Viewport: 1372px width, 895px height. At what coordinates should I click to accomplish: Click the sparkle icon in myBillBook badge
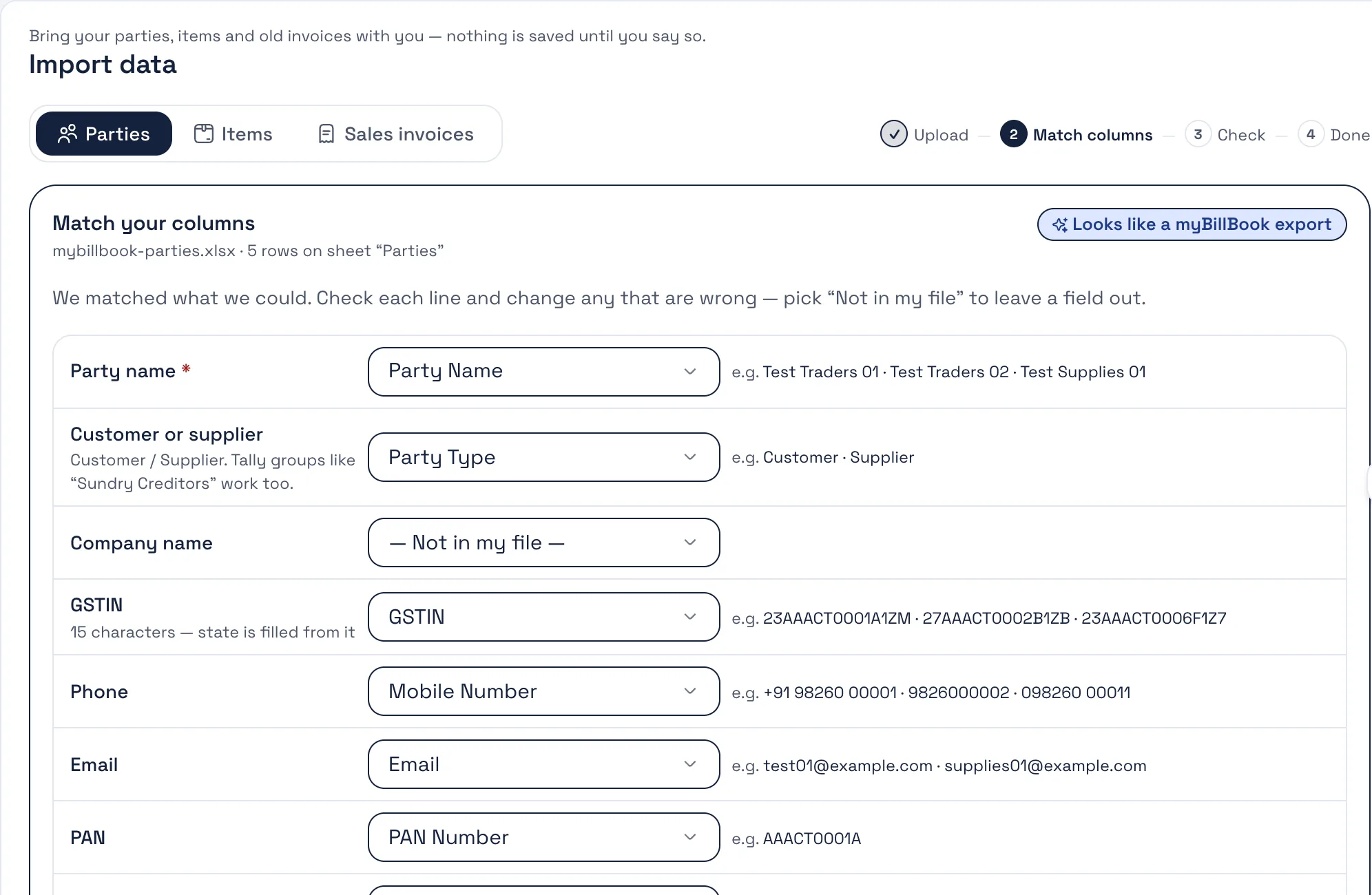pyautogui.click(x=1060, y=224)
